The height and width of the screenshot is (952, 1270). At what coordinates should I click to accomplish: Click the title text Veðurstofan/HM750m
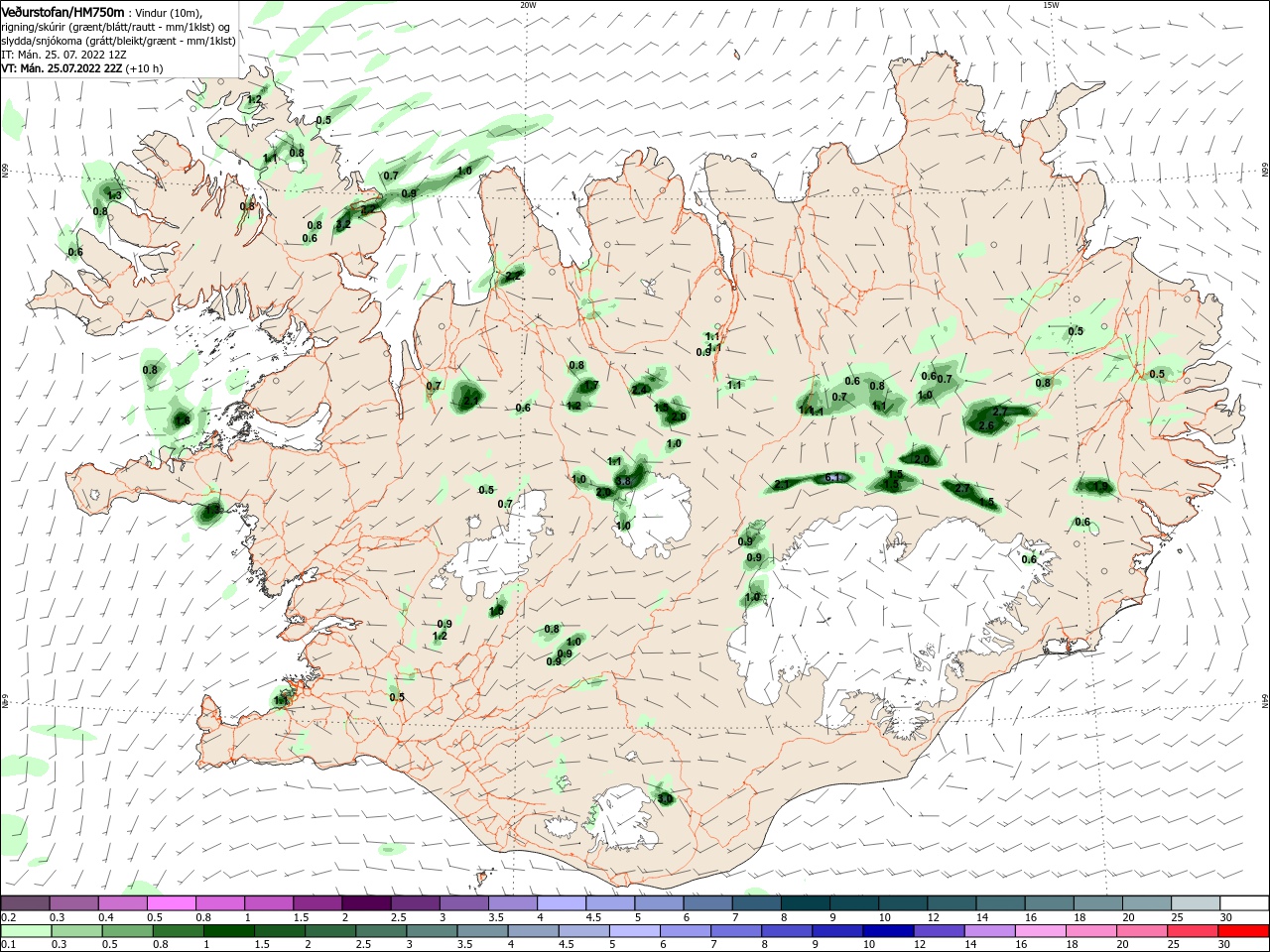click(63, 11)
